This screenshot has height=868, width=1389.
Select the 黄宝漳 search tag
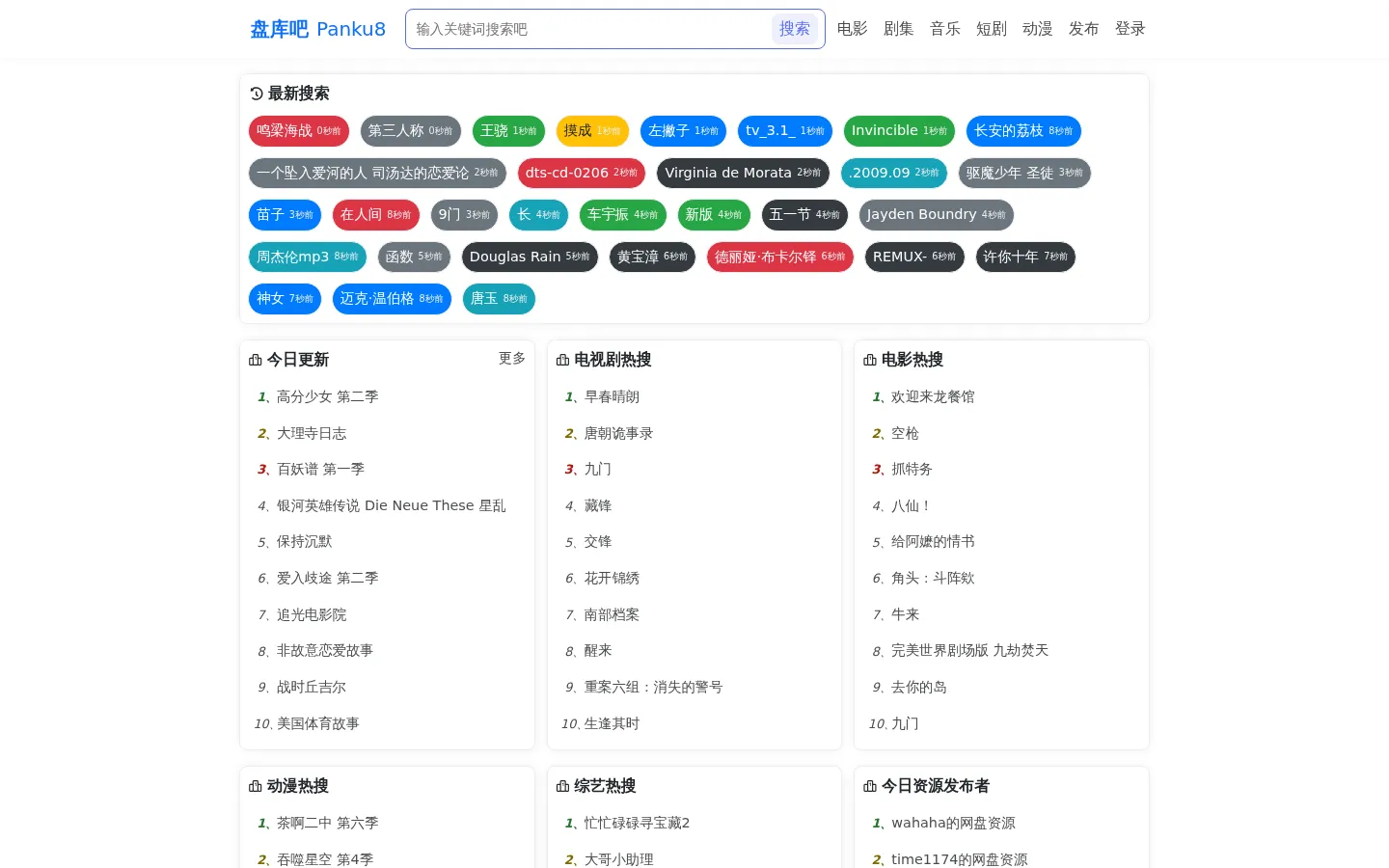coord(652,258)
